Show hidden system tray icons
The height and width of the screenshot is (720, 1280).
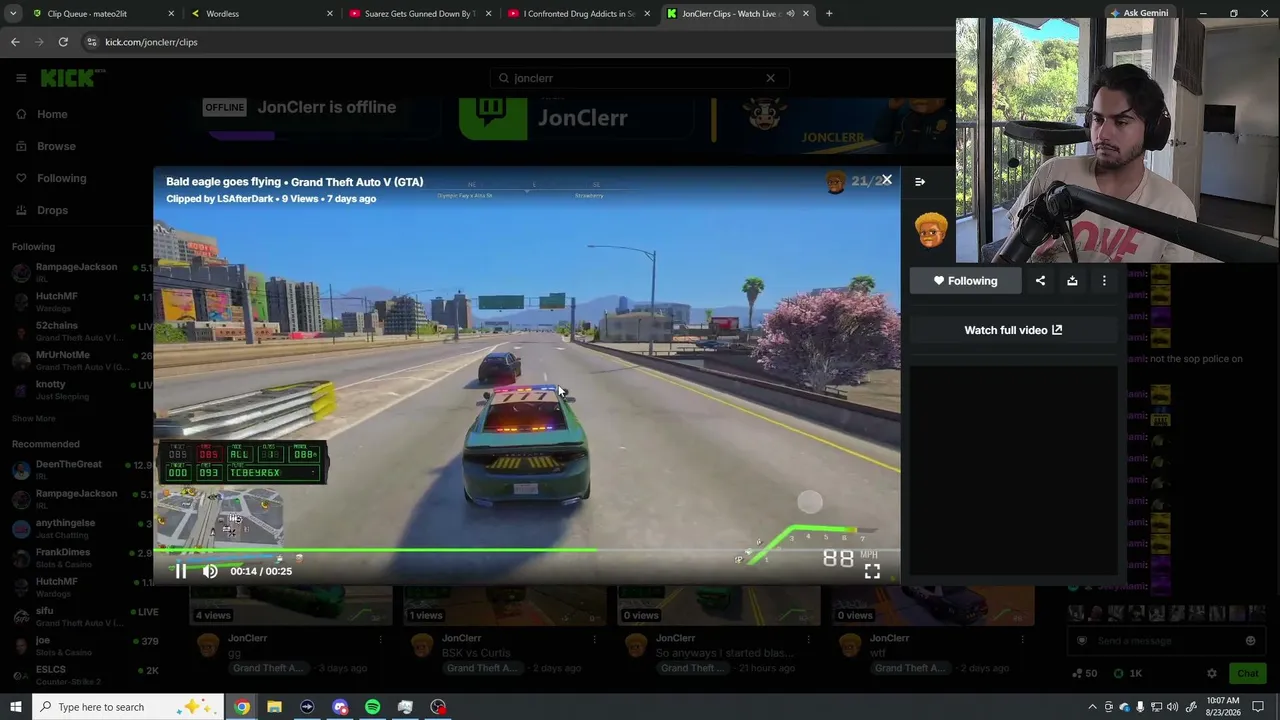tap(1092, 707)
